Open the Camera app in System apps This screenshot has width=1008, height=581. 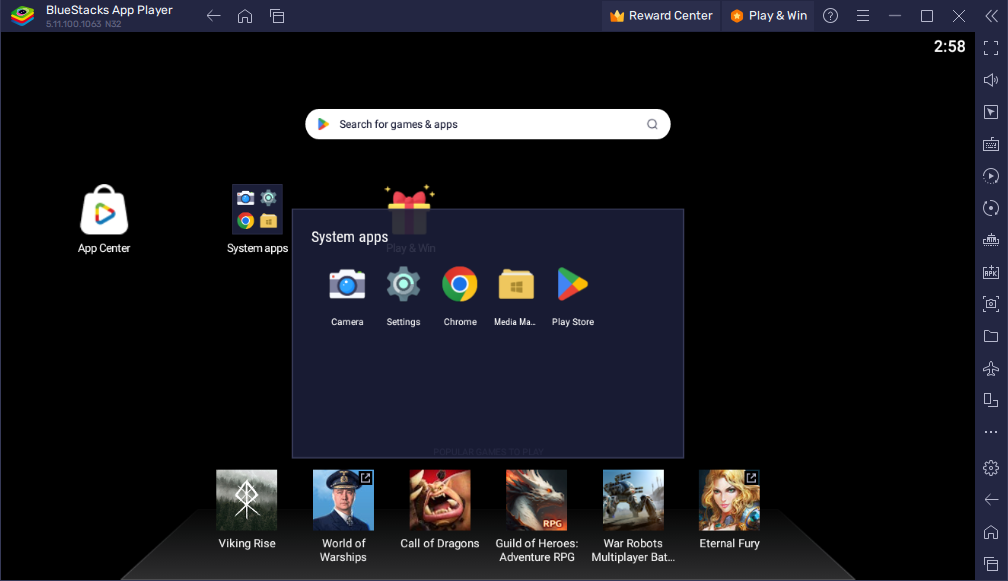pos(347,285)
